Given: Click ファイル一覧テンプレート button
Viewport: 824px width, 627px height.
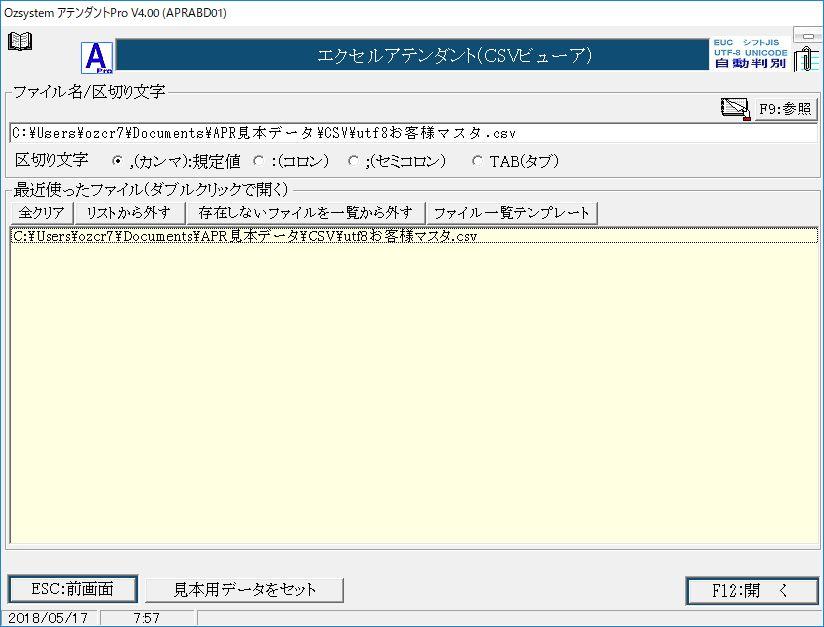Looking at the screenshot, I should click(x=512, y=213).
